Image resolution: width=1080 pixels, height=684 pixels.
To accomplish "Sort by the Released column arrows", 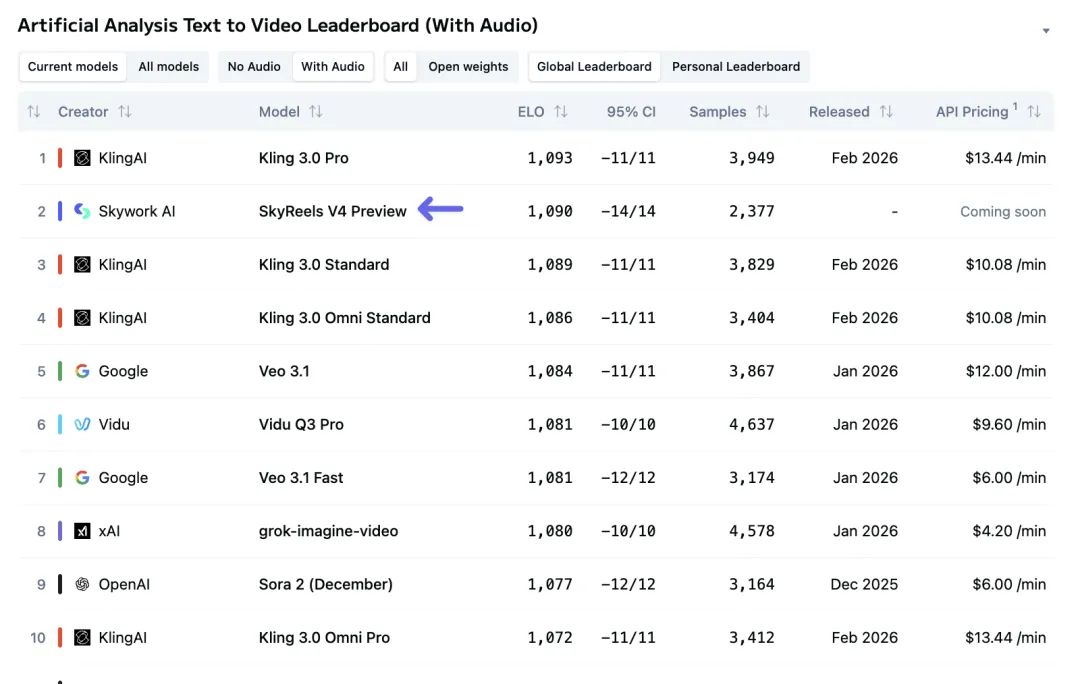I will 886,112.
